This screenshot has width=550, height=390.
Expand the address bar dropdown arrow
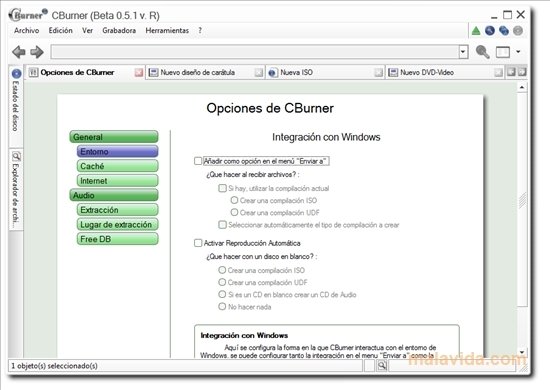point(463,52)
